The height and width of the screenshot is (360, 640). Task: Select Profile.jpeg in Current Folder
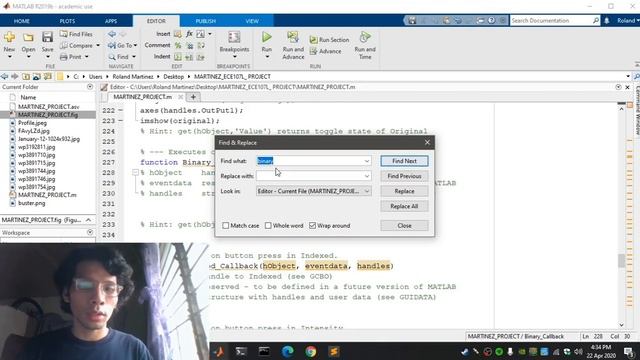32,123
